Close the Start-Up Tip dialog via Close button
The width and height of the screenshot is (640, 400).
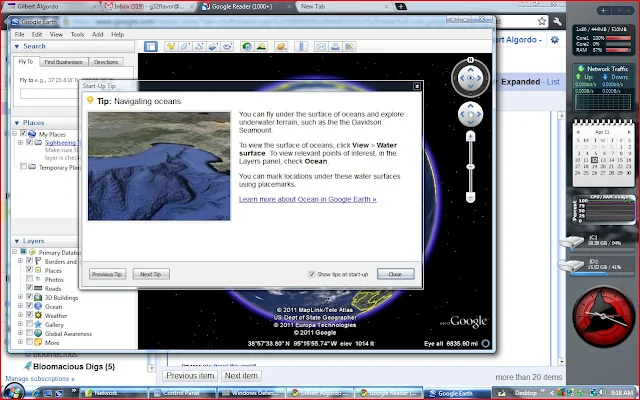click(396, 274)
